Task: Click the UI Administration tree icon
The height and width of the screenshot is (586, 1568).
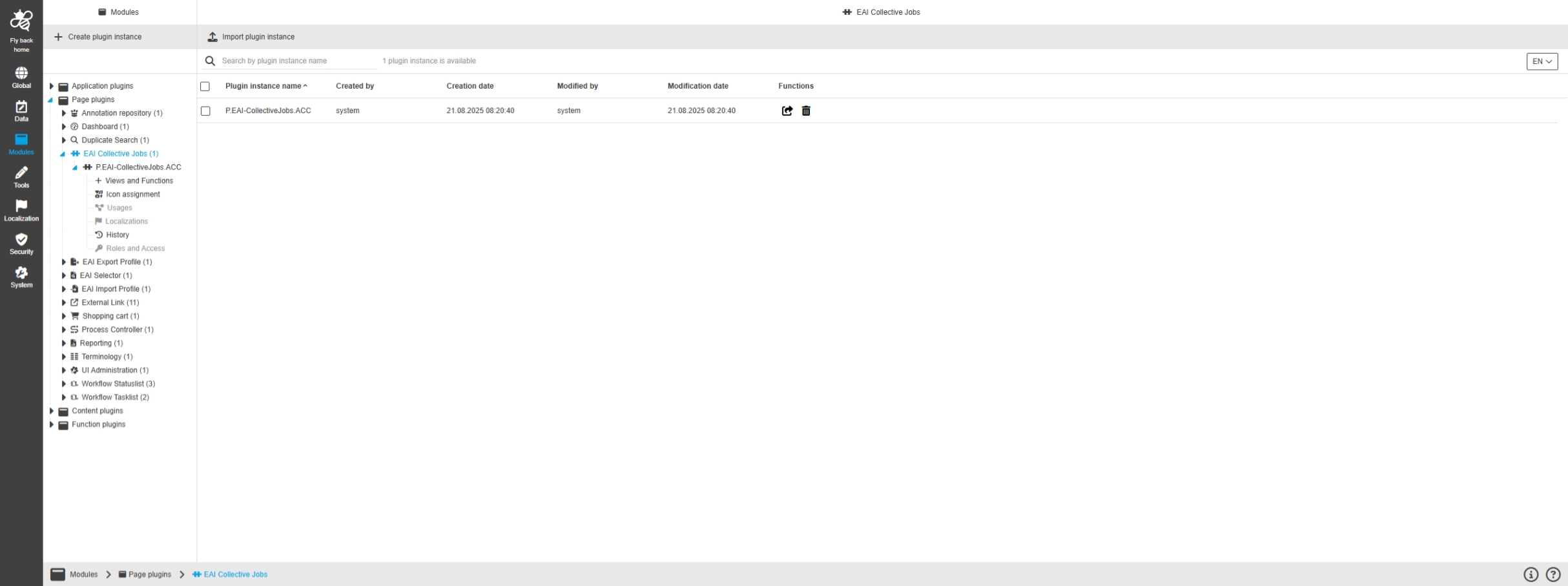Action: pyautogui.click(x=74, y=370)
